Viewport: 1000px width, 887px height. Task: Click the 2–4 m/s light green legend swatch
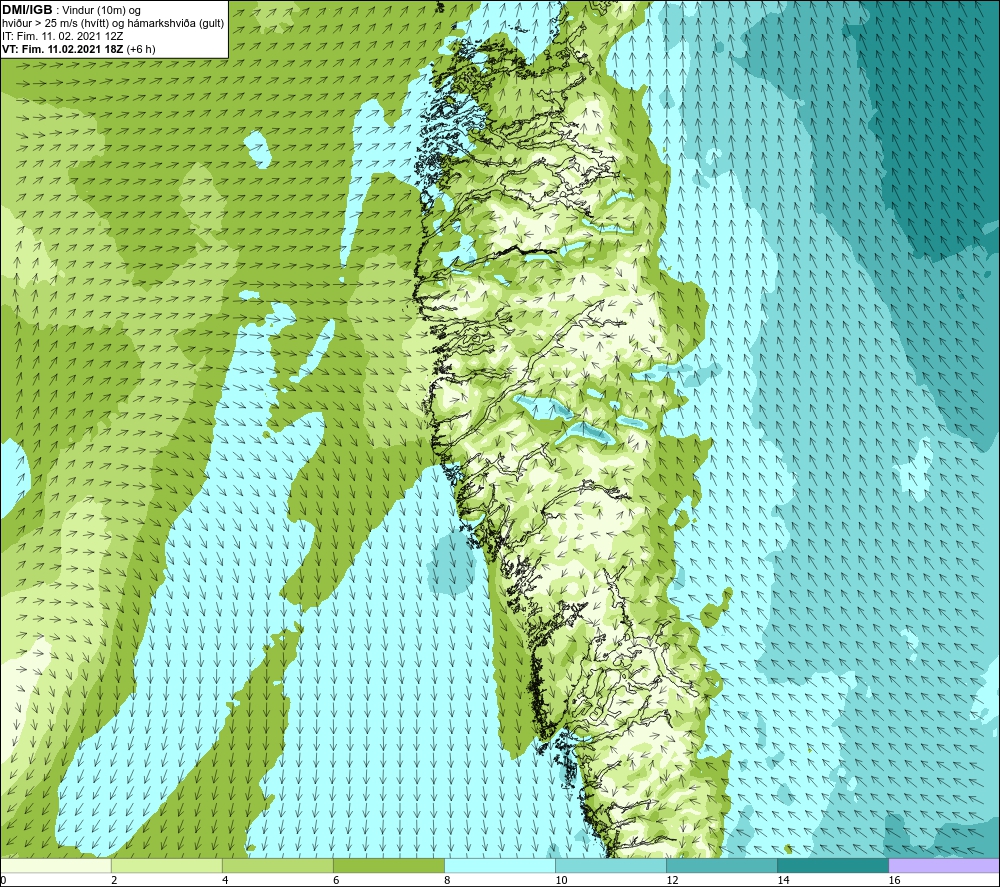pyautogui.click(x=166, y=866)
